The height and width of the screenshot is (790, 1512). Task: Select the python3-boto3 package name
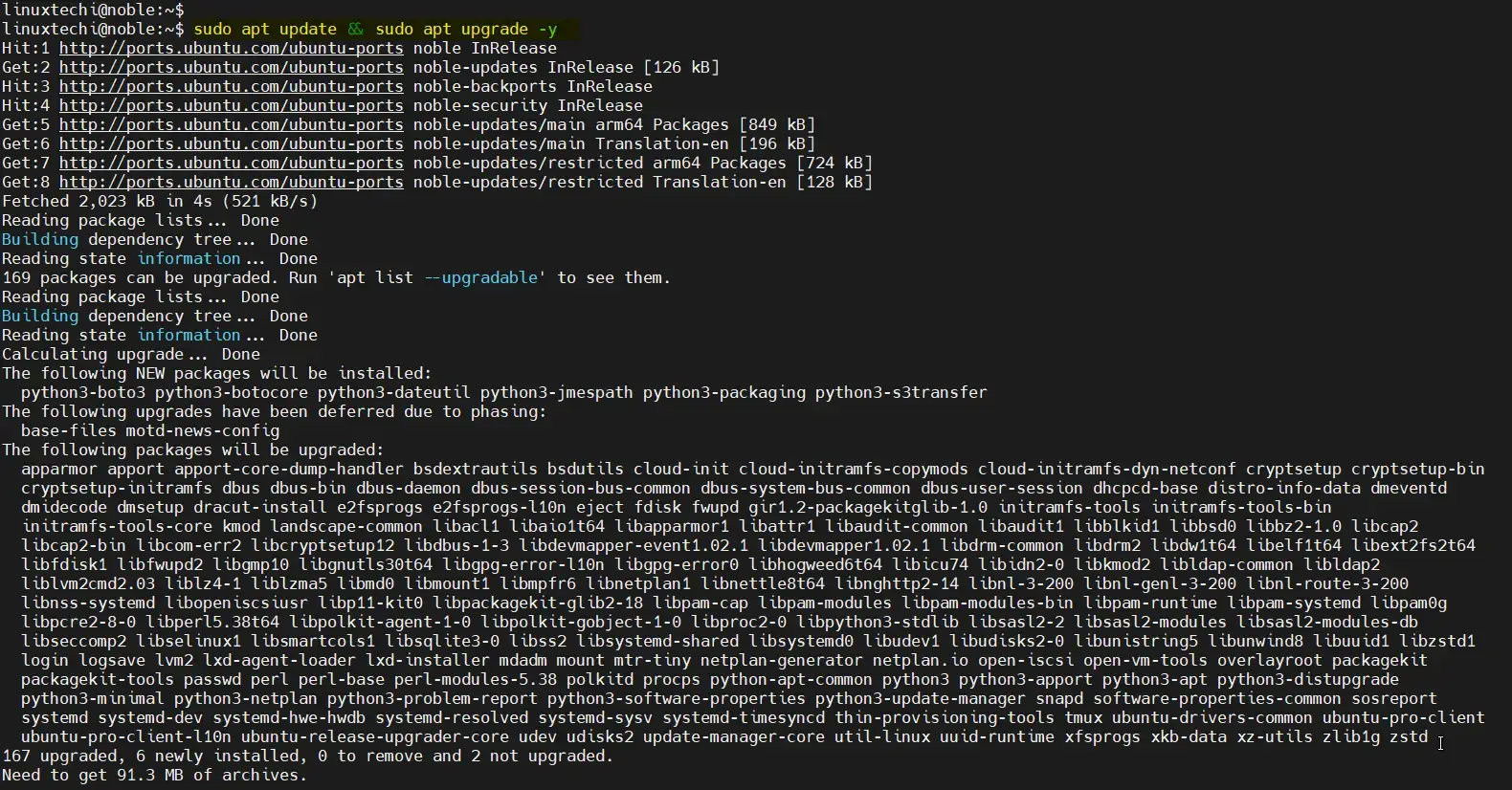[x=83, y=392]
